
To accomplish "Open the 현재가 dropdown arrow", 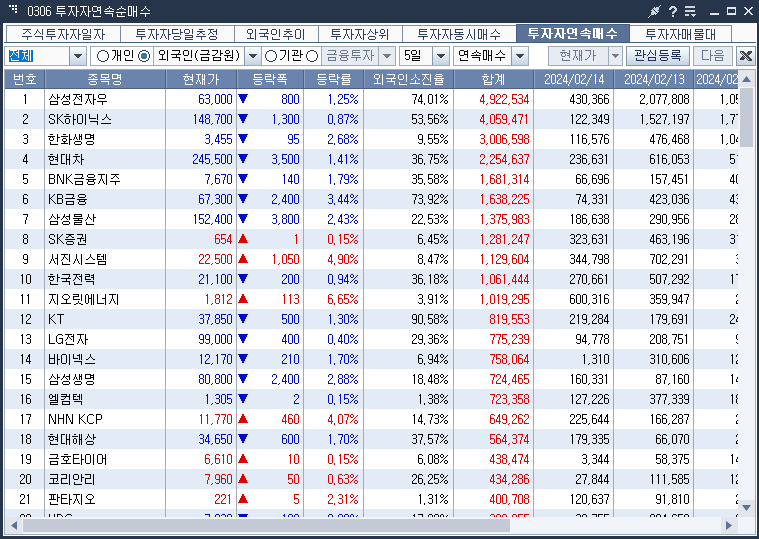I will click(x=615, y=56).
